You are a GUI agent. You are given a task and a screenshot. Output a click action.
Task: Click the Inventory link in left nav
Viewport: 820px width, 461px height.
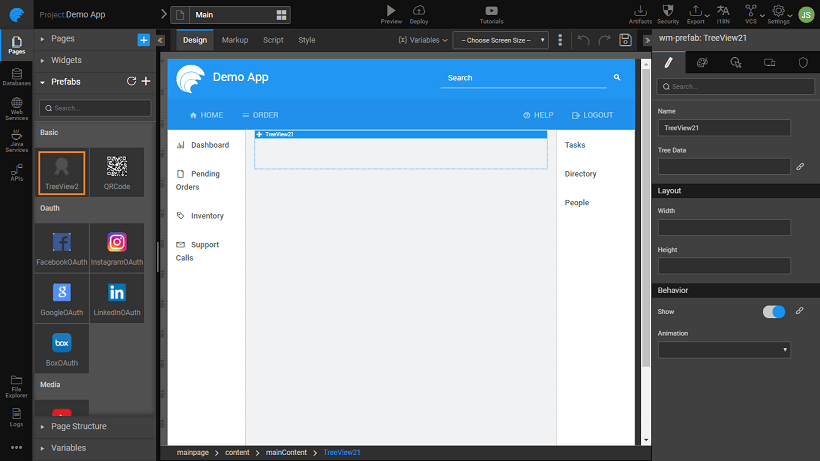(207, 216)
